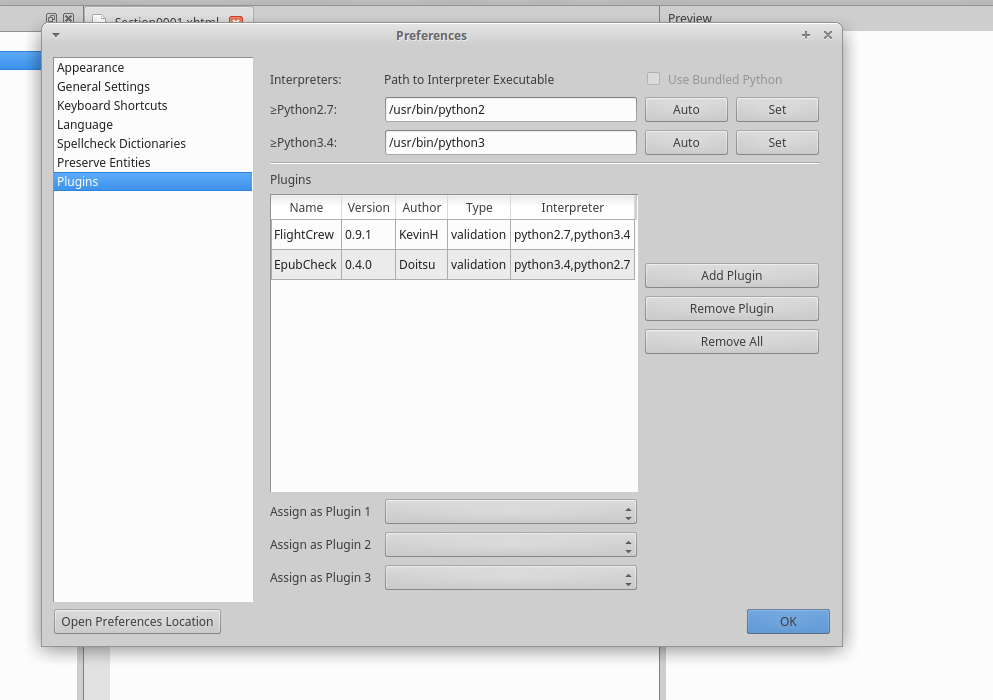Close the Preferences dialog with X icon
The width and height of the screenshot is (993, 700).
tap(828, 35)
